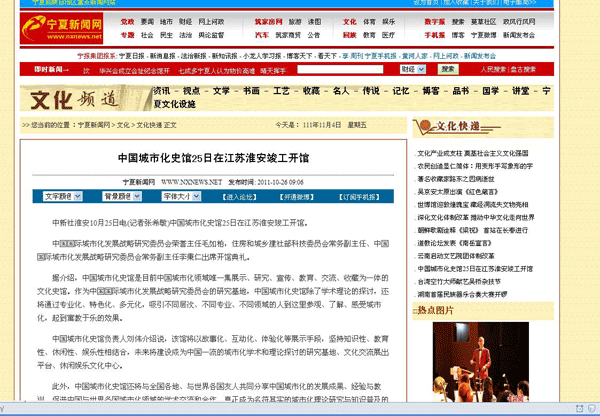The height and width of the screenshot is (416, 600).
Task: Go to the 书画 culture channel tab
Action: coord(251,91)
